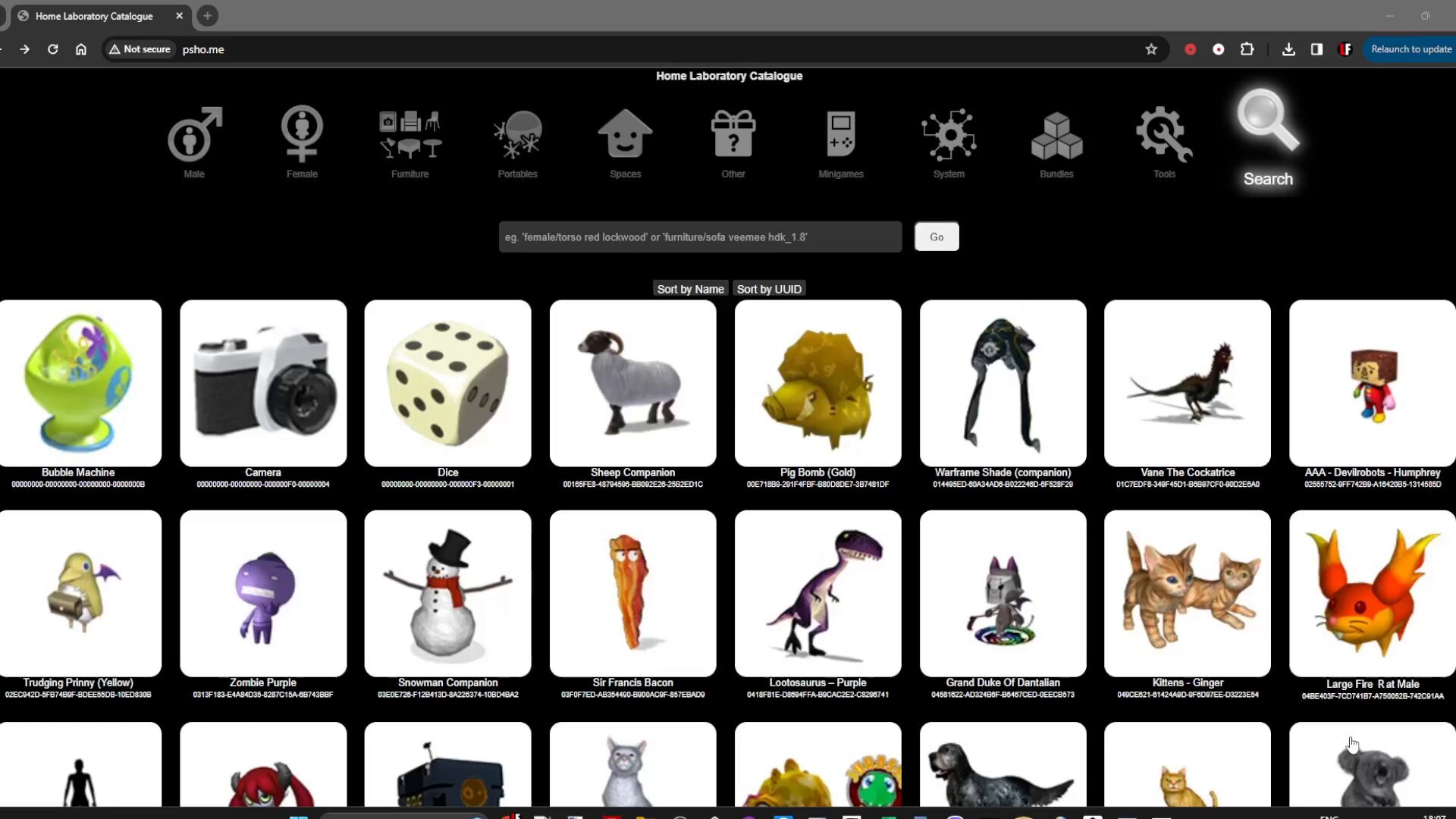Browse the Portables category
The width and height of the screenshot is (1456, 819).
tap(518, 140)
